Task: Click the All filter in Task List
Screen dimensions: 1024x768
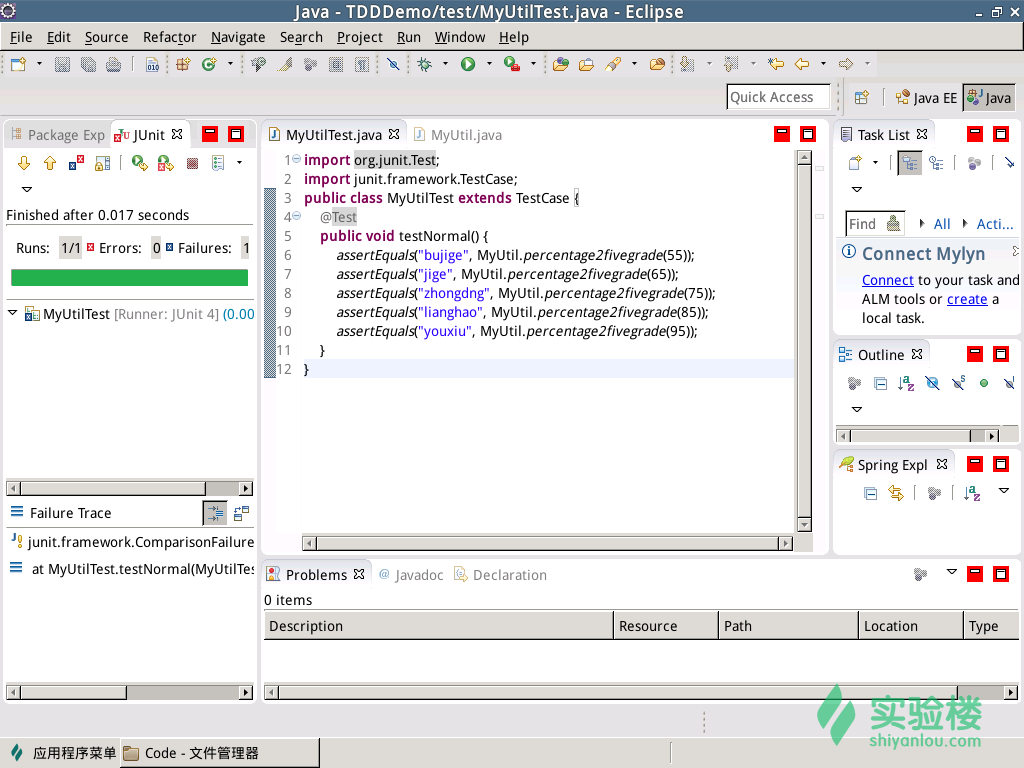Action: pos(942,224)
